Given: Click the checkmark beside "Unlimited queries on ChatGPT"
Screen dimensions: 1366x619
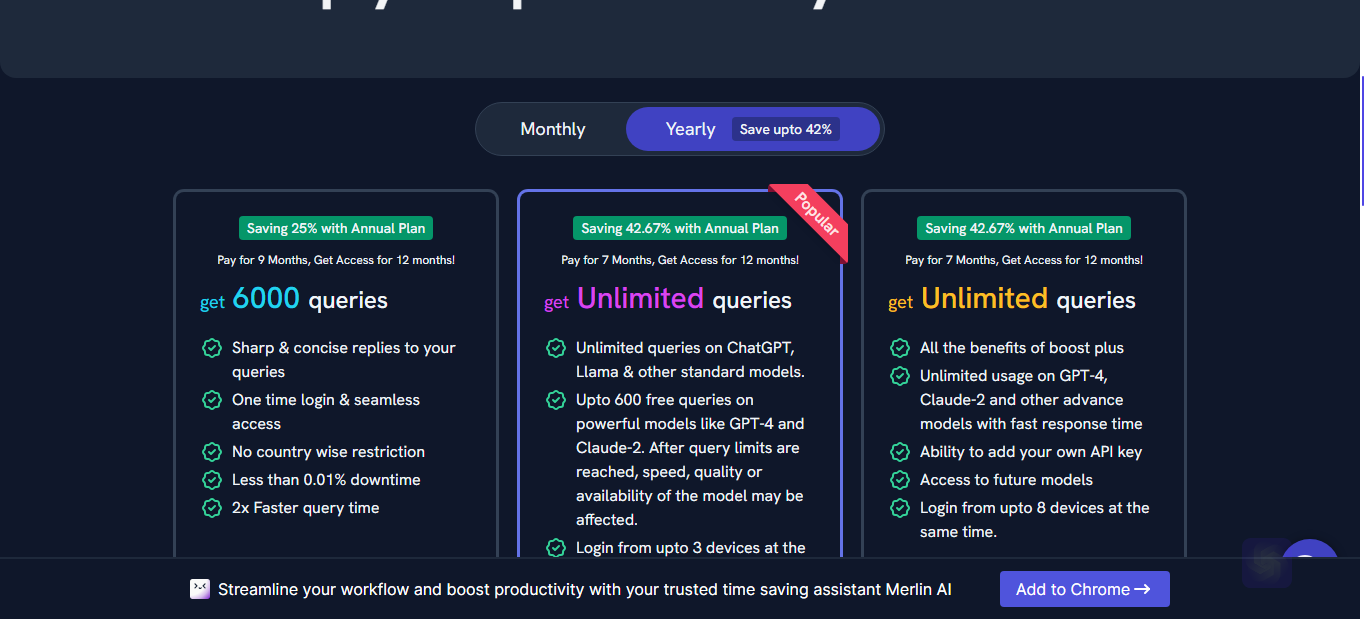Looking at the screenshot, I should [x=556, y=348].
